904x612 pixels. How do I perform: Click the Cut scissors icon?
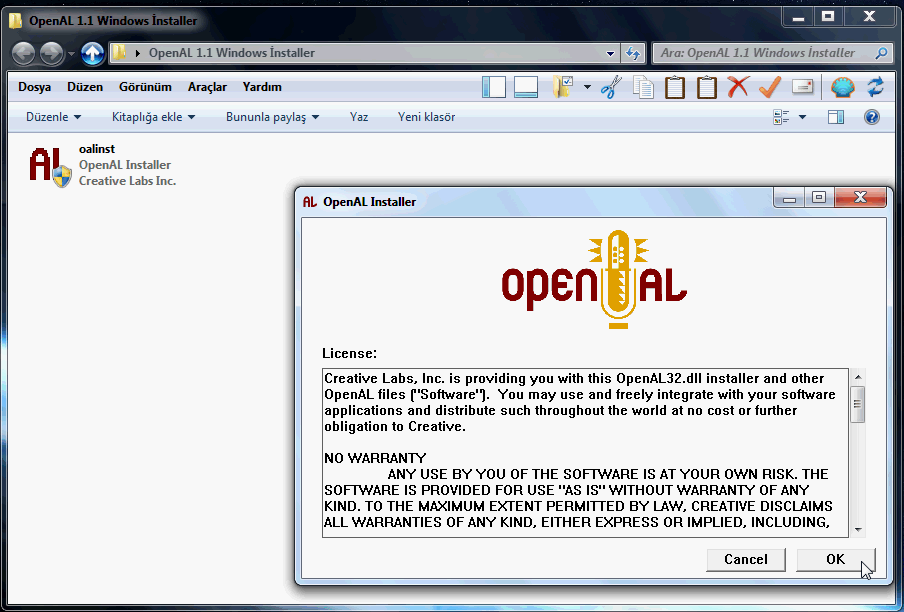pos(611,87)
